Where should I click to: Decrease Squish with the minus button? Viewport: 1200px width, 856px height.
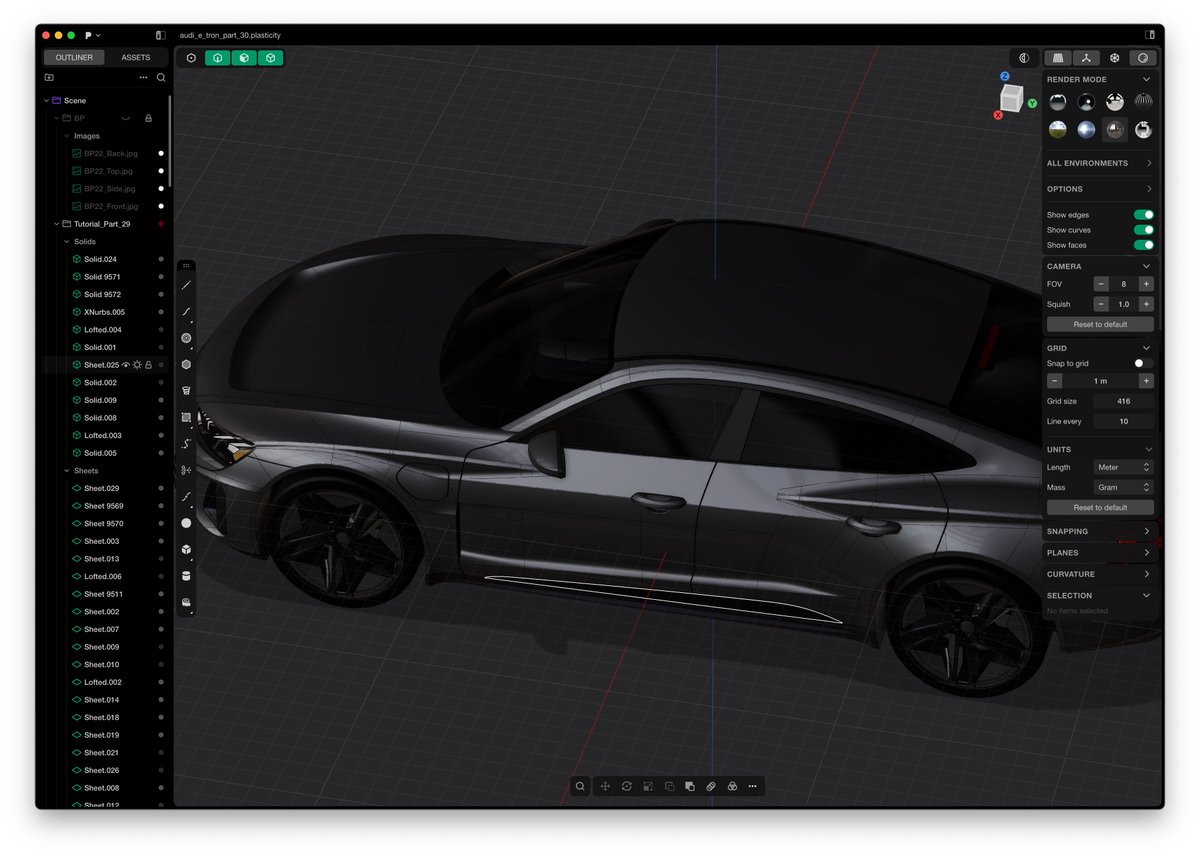(1101, 304)
